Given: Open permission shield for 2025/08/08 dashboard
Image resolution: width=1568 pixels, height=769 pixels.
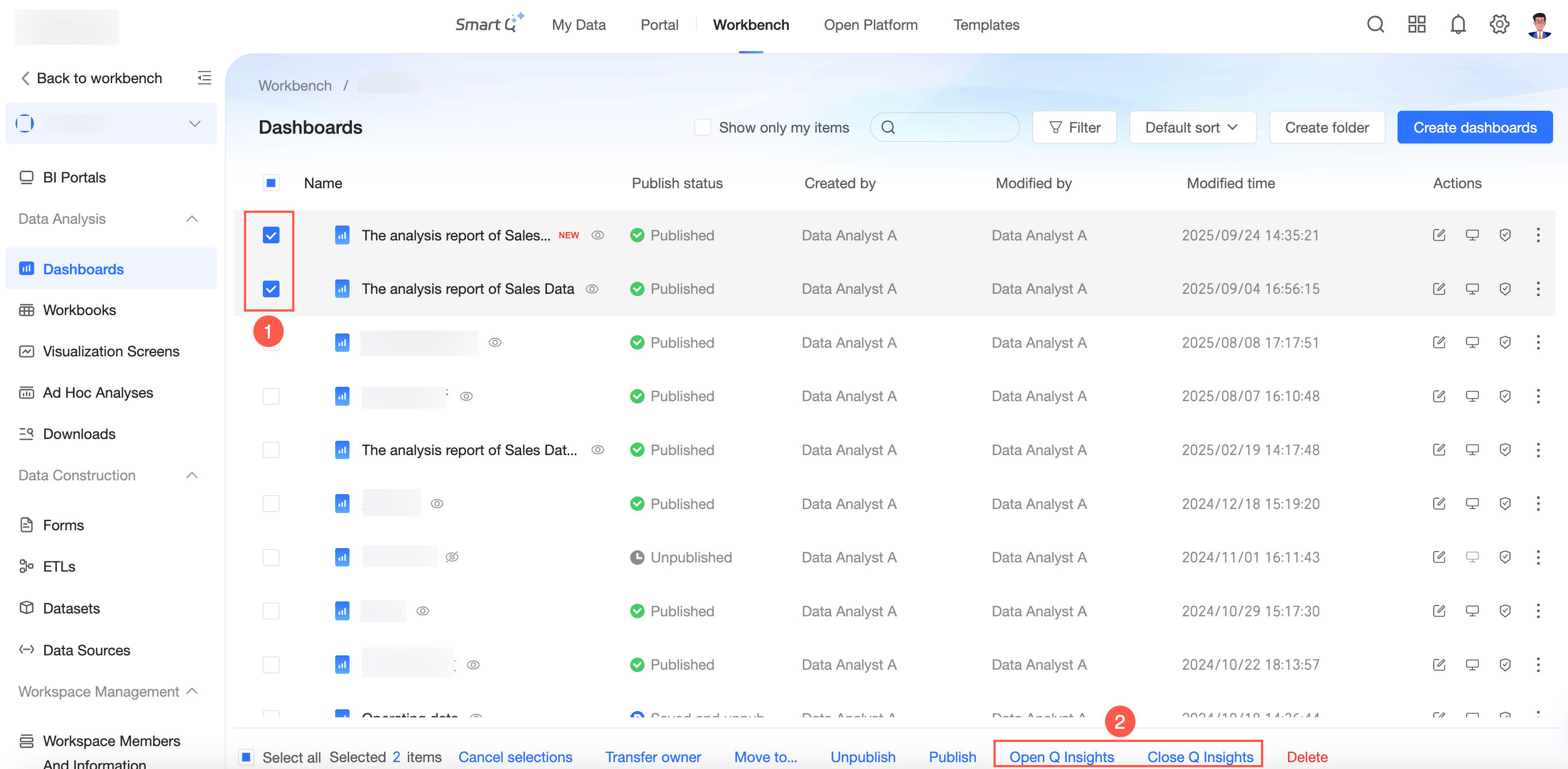Looking at the screenshot, I should click(x=1505, y=343).
